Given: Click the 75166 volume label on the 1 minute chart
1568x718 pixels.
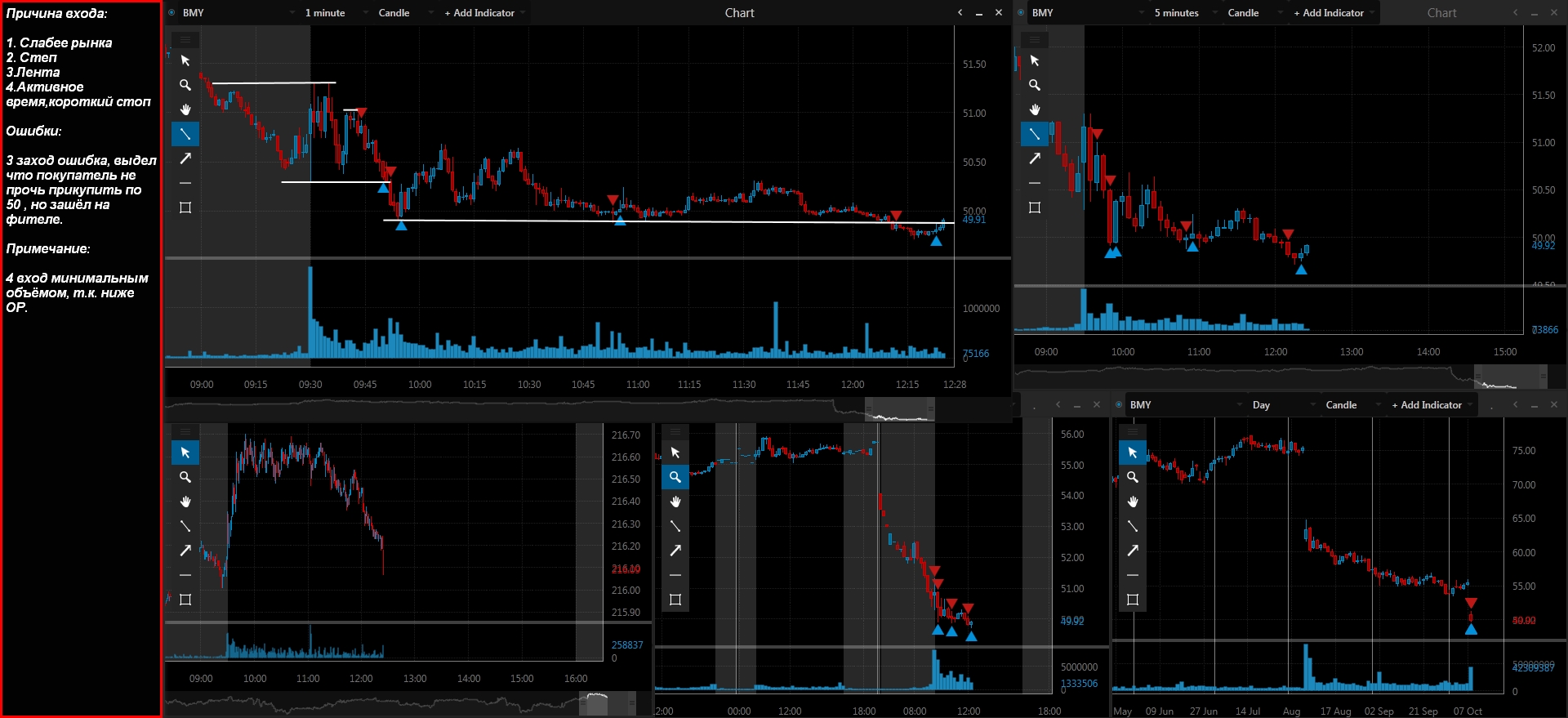Looking at the screenshot, I should pyautogui.click(x=976, y=354).
